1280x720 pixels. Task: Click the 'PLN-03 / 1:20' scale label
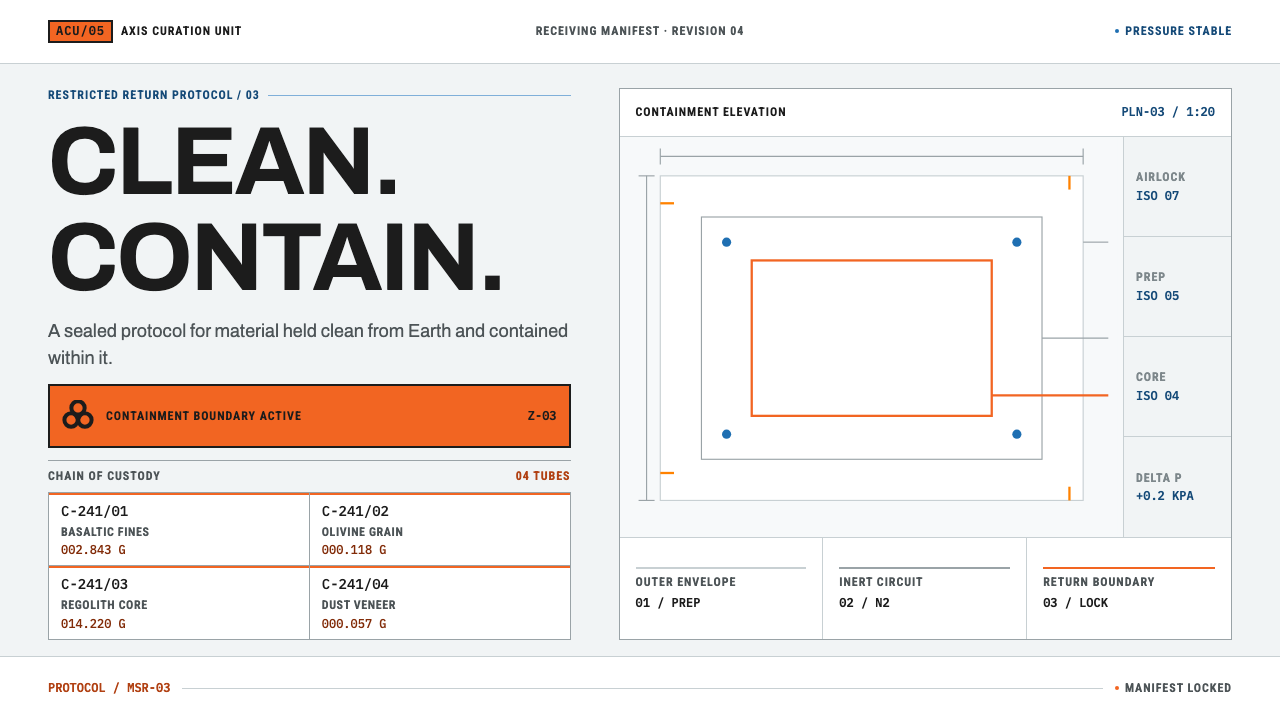pos(1168,112)
